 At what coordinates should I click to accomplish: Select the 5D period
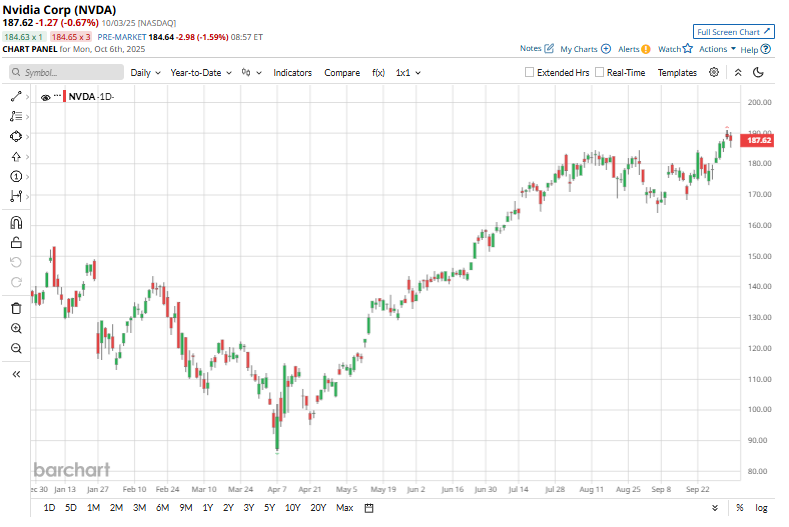point(71,508)
